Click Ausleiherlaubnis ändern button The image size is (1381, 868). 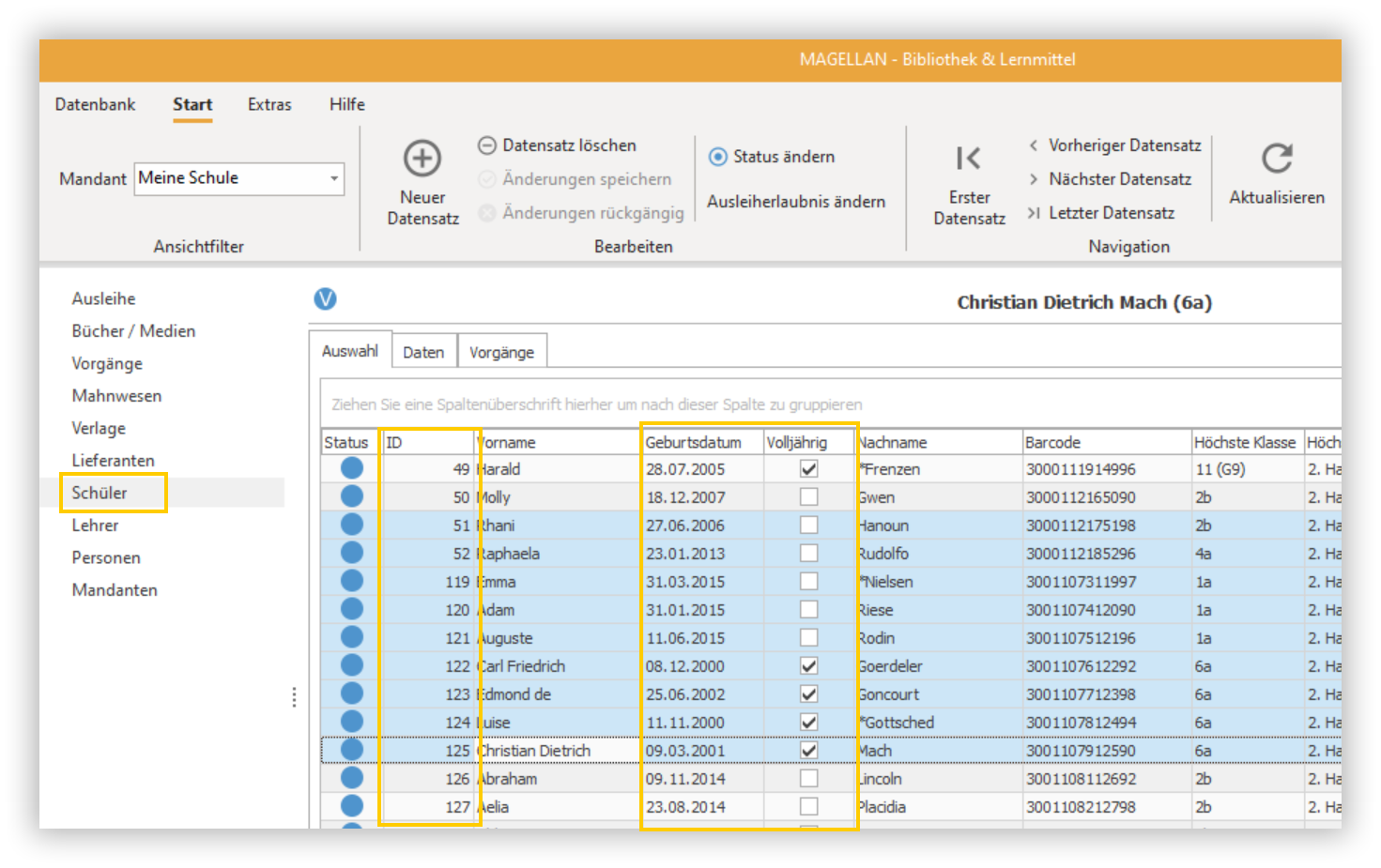pos(796,202)
